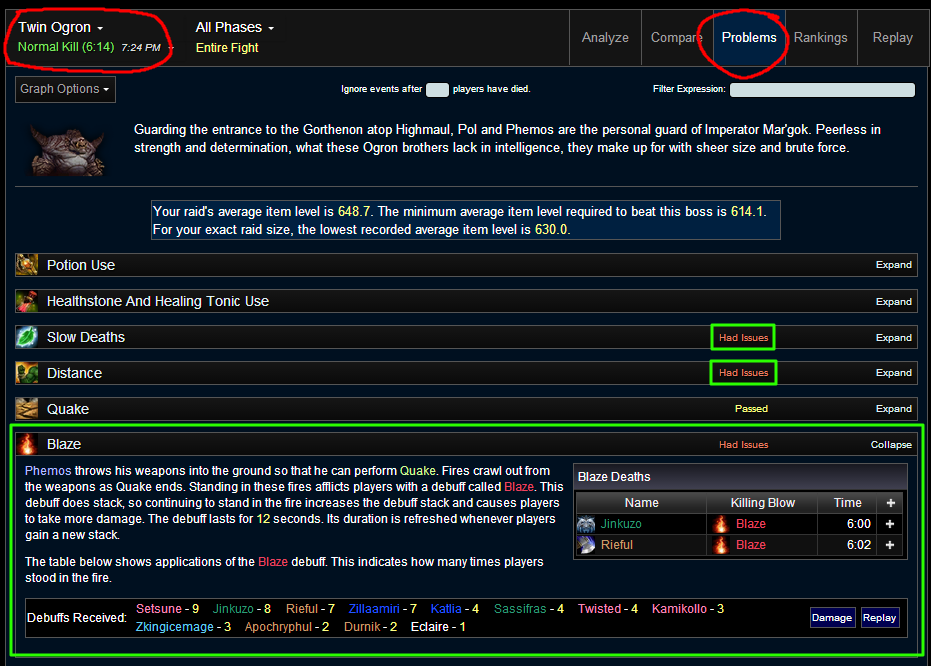Collapse the Blaze section
Viewport: 931px width, 666px height.
pos(891,445)
